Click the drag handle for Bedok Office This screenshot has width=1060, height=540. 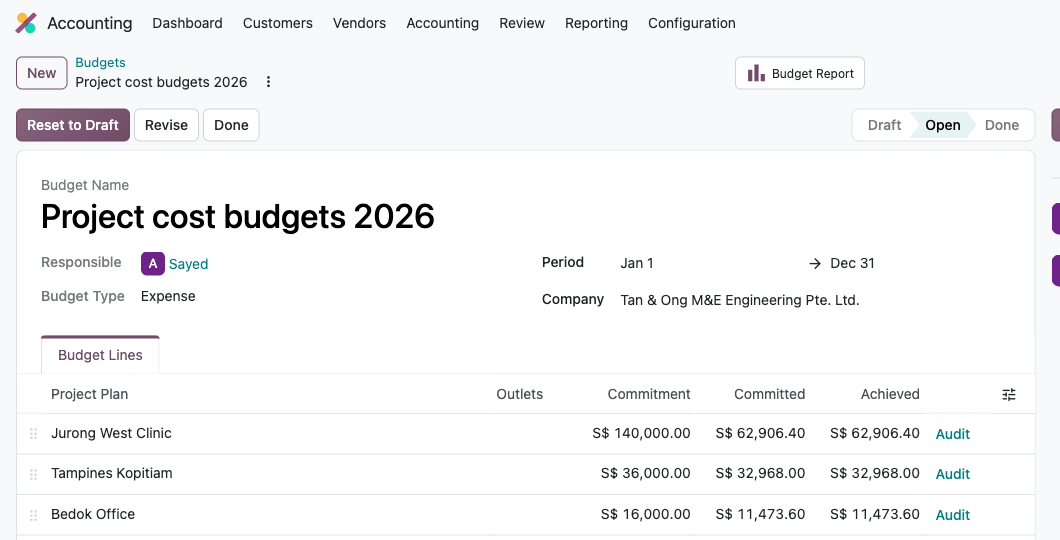coord(33,515)
